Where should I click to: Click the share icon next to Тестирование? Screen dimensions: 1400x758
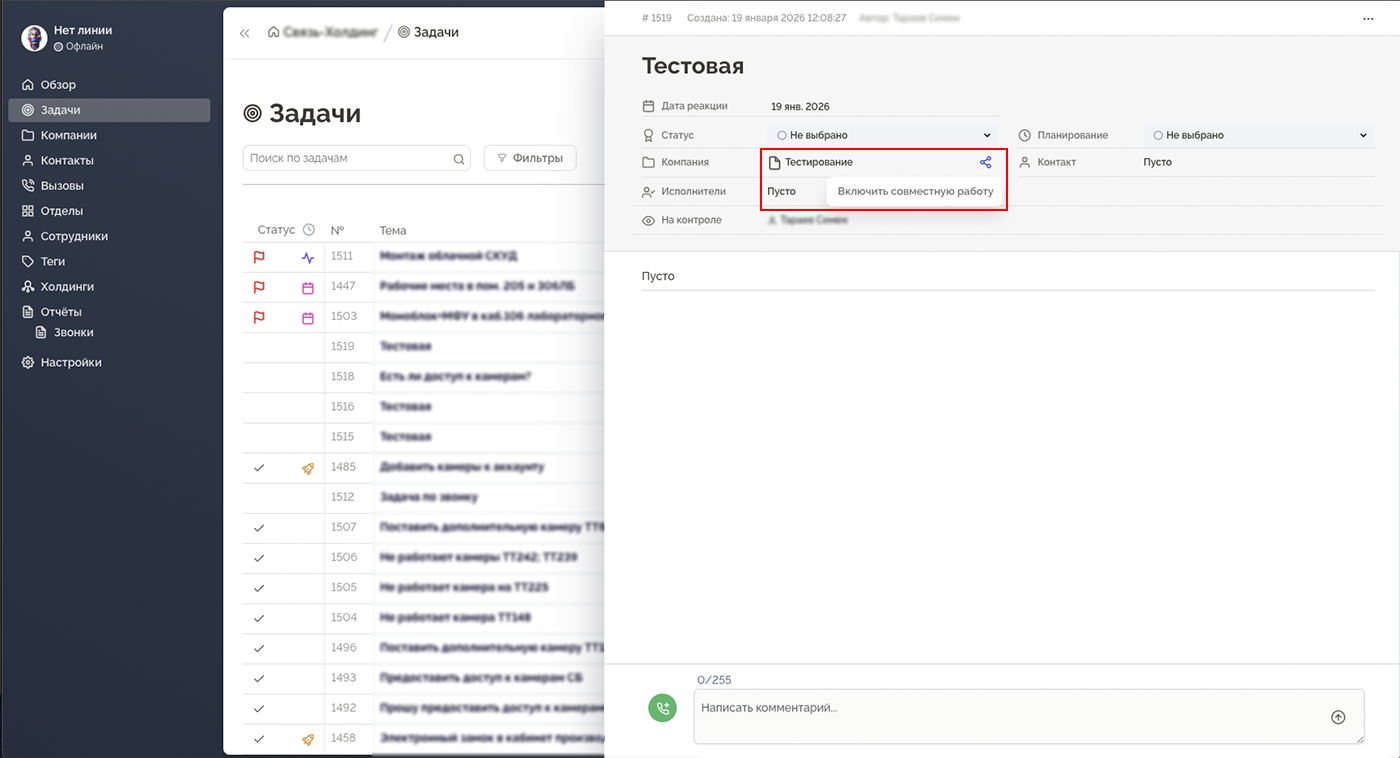tap(985, 162)
